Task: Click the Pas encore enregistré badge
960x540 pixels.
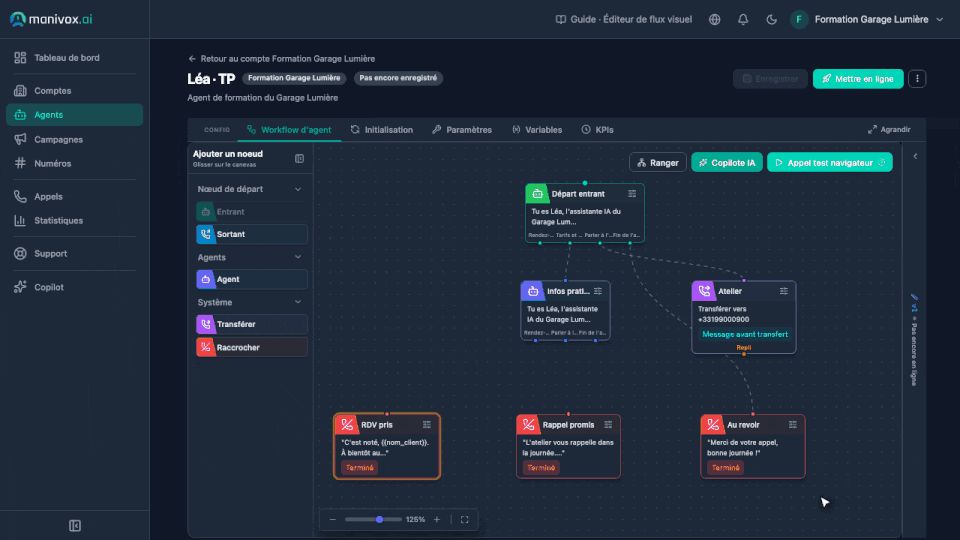Action: click(398, 78)
